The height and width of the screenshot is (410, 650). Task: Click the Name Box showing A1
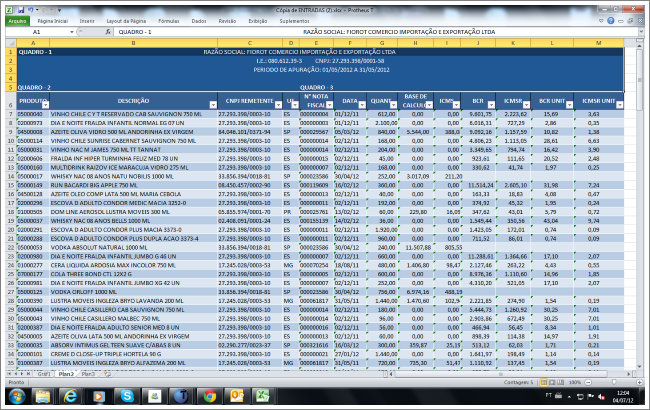click(37, 32)
